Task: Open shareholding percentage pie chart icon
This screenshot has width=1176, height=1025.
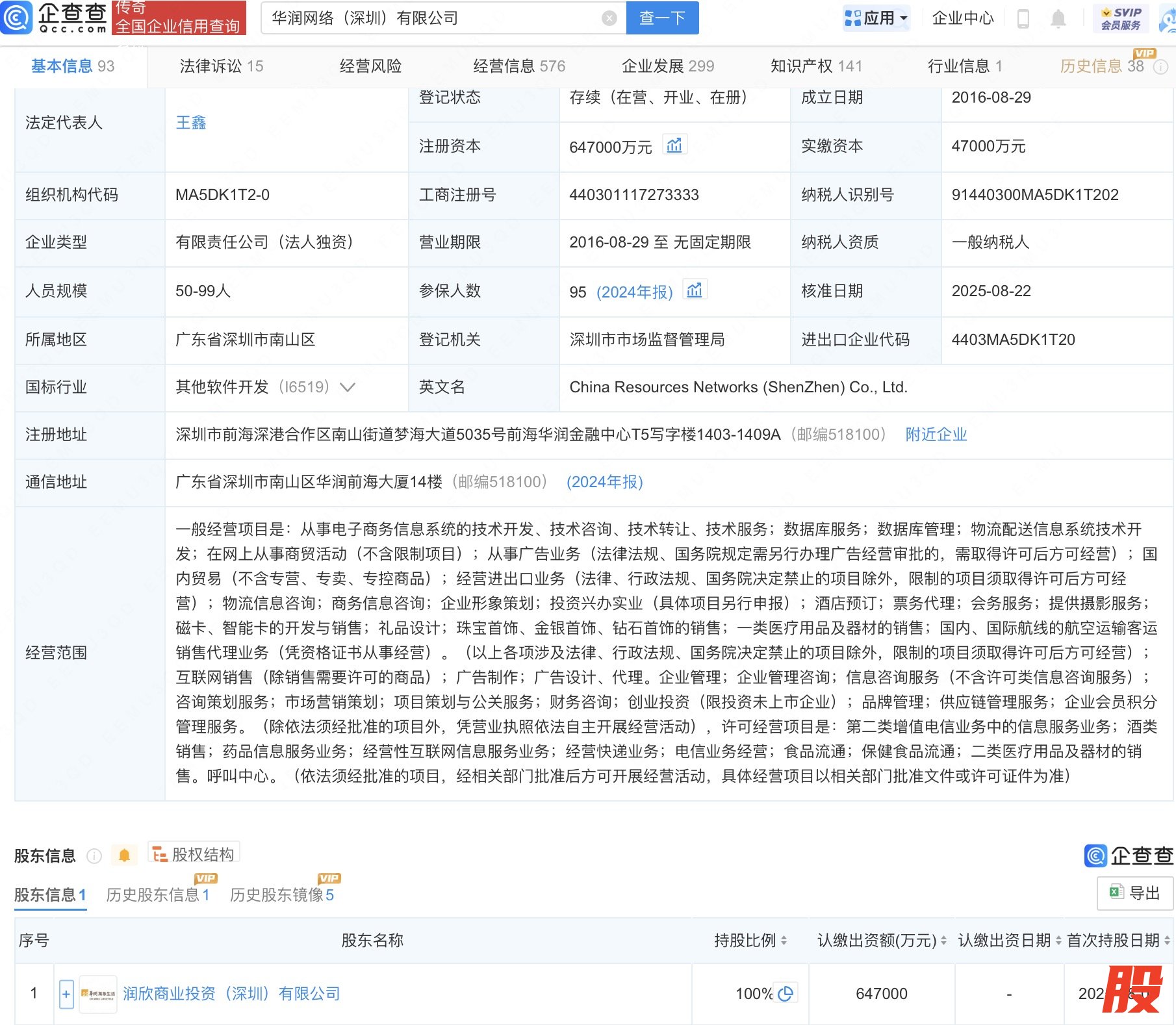Action: tap(786, 994)
